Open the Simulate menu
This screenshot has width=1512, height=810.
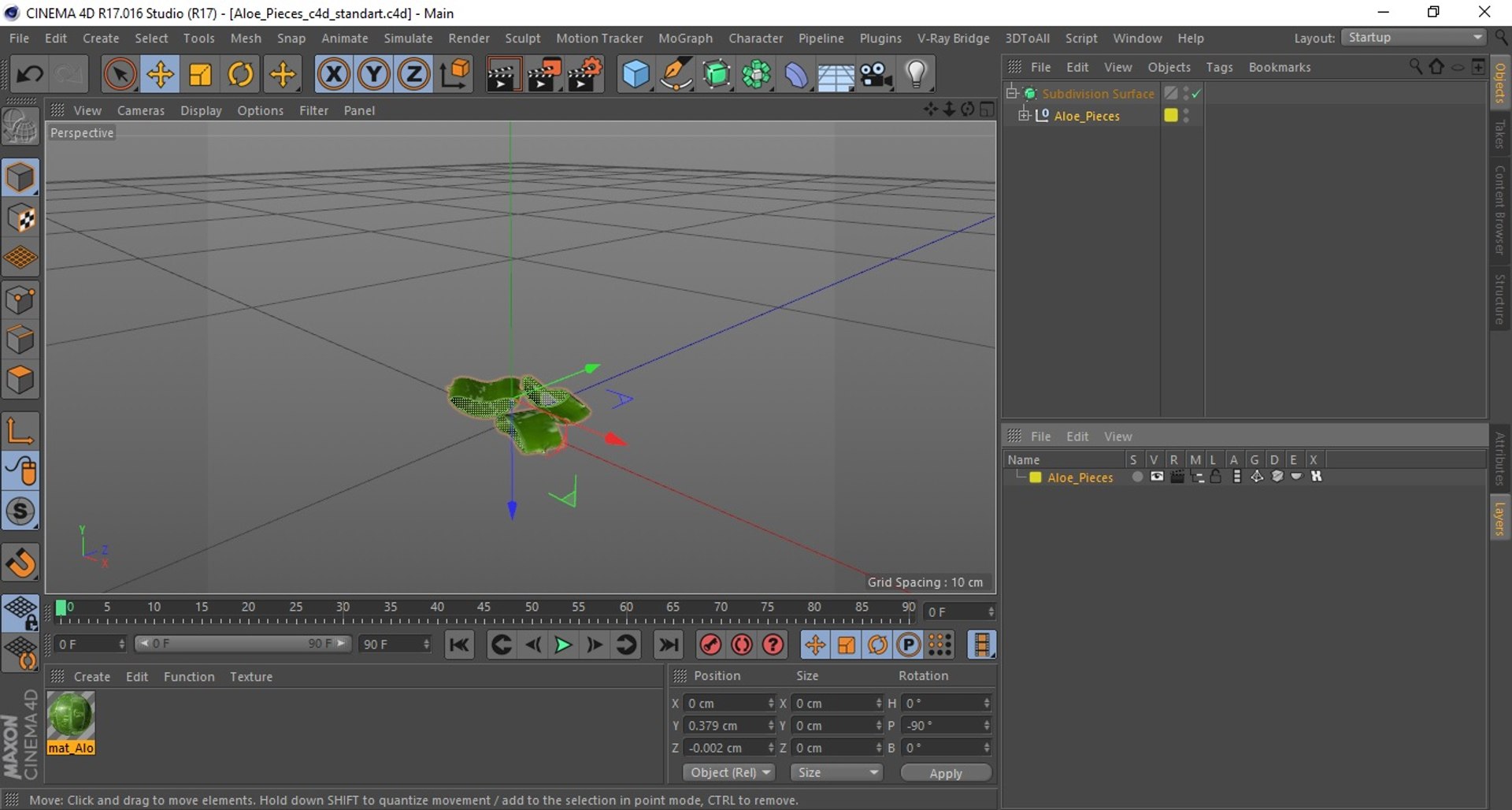click(x=408, y=38)
